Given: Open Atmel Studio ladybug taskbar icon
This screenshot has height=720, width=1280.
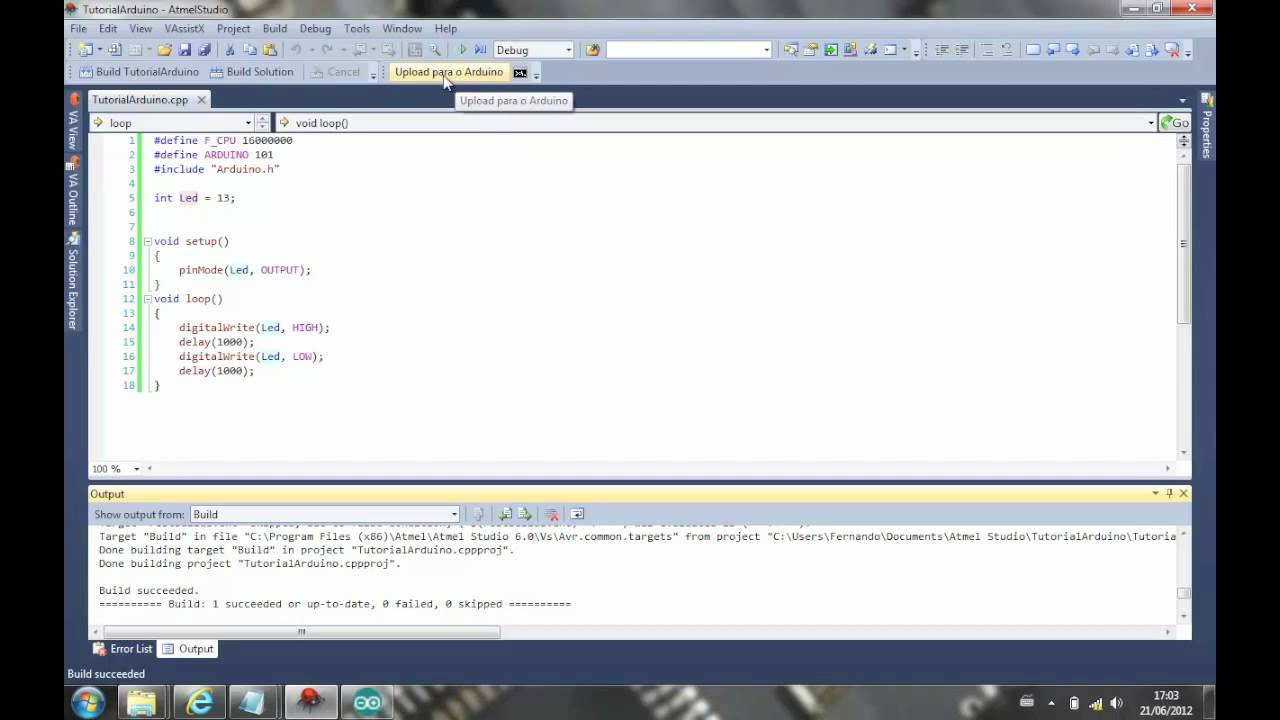Looking at the screenshot, I should [311, 702].
